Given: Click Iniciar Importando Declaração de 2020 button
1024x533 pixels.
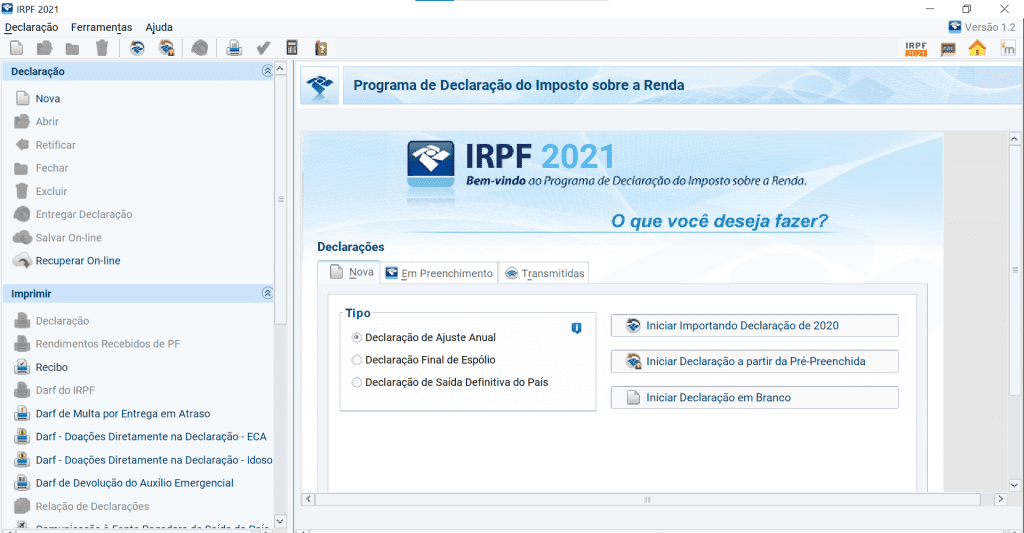Looking at the screenshot, I should [754, 325].
